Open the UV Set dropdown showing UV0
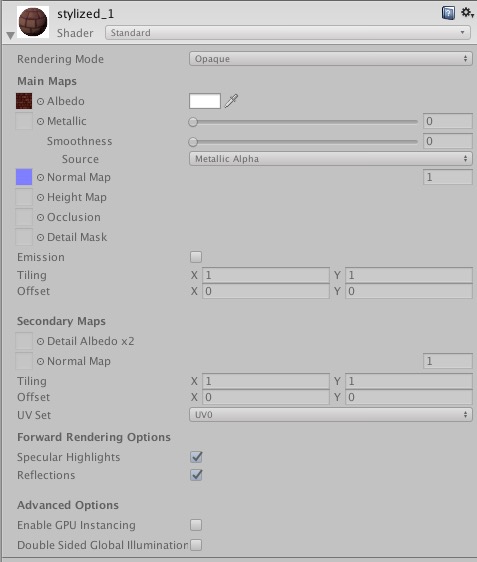This screenshot has width=477, height=562. (x=330, y=415)
